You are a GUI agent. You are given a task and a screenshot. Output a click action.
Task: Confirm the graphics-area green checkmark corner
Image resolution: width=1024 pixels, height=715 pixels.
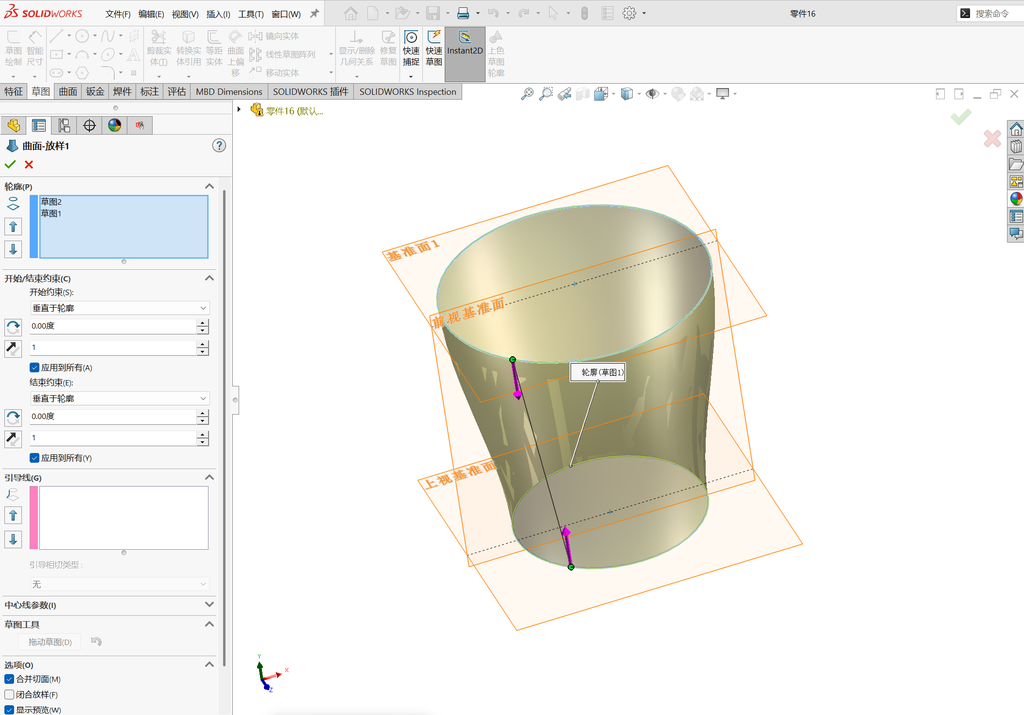961,117
